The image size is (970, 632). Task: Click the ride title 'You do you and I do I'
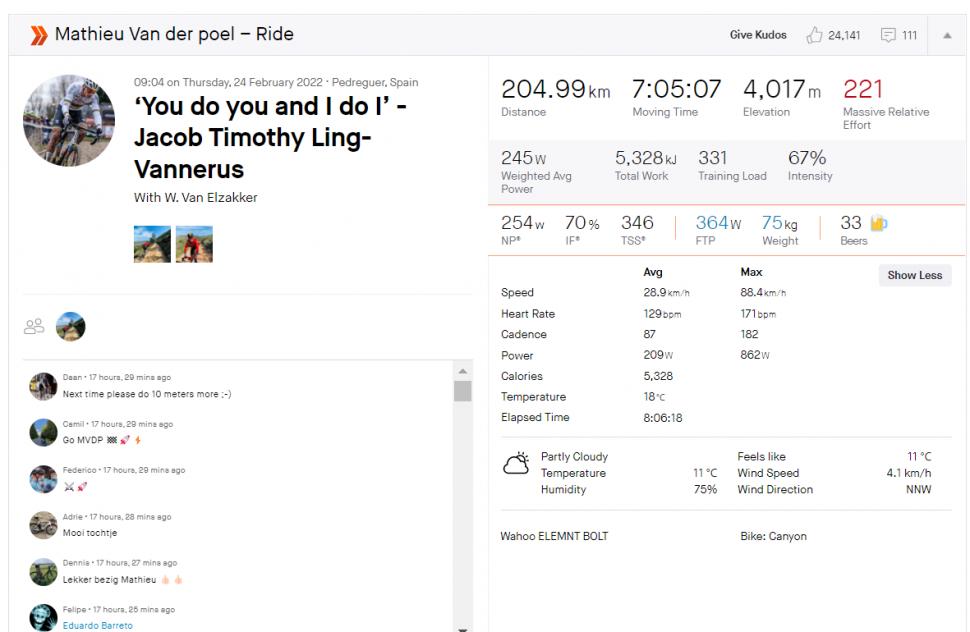(x=270, y=137)
